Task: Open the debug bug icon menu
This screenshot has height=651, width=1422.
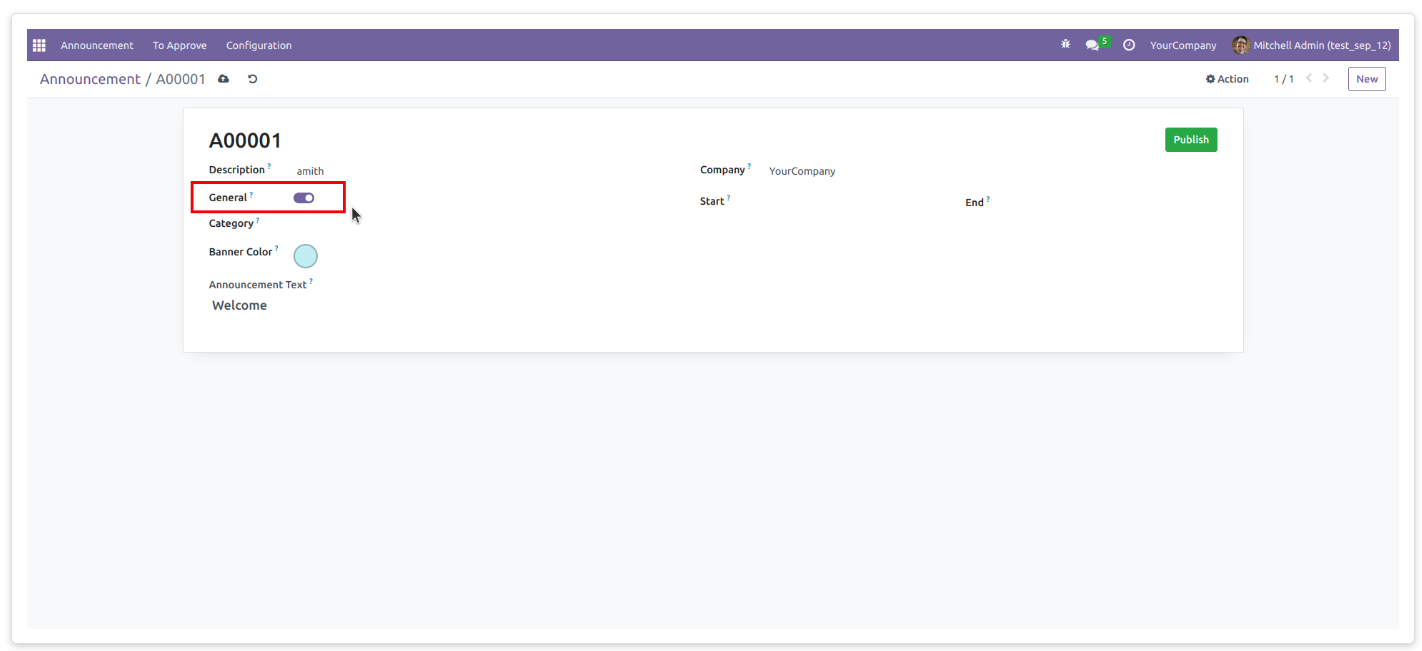Action: point(1066,45)
